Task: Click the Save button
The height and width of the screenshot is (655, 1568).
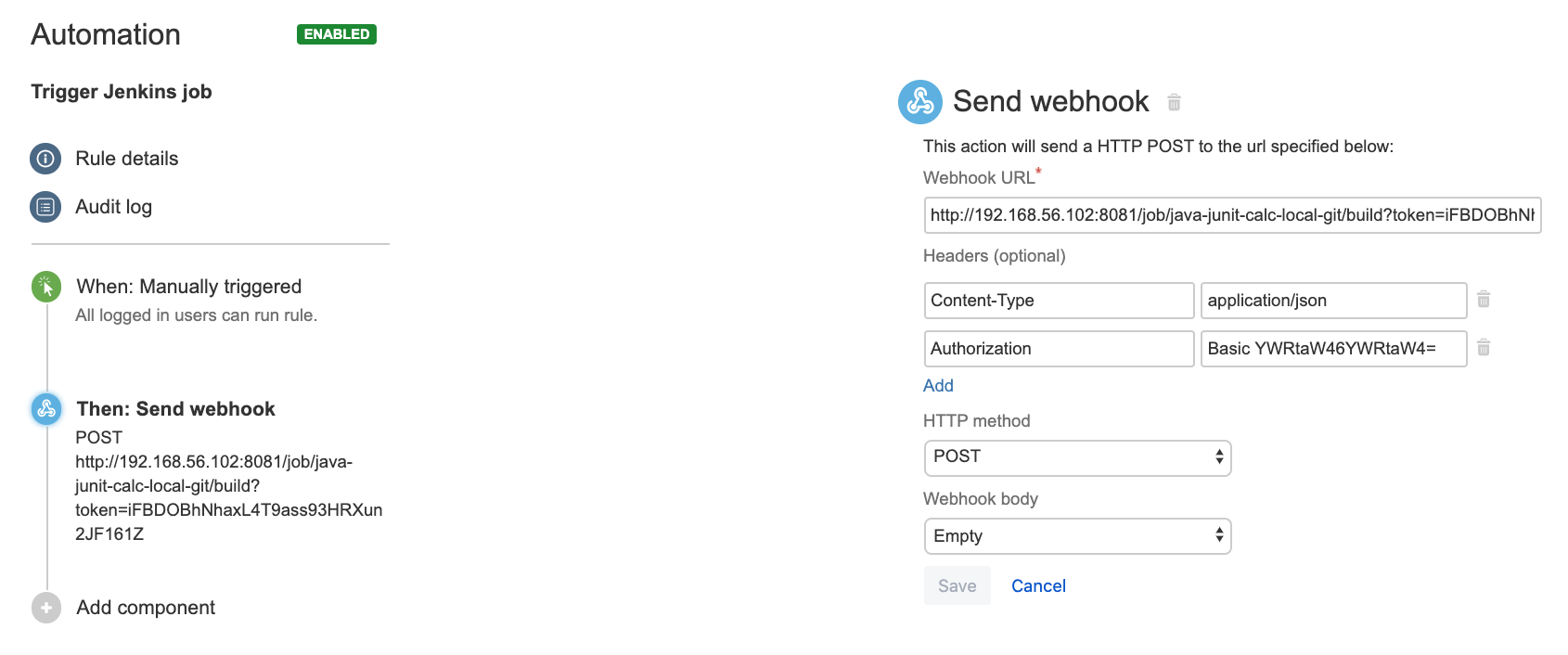Action: click(958, 586)
